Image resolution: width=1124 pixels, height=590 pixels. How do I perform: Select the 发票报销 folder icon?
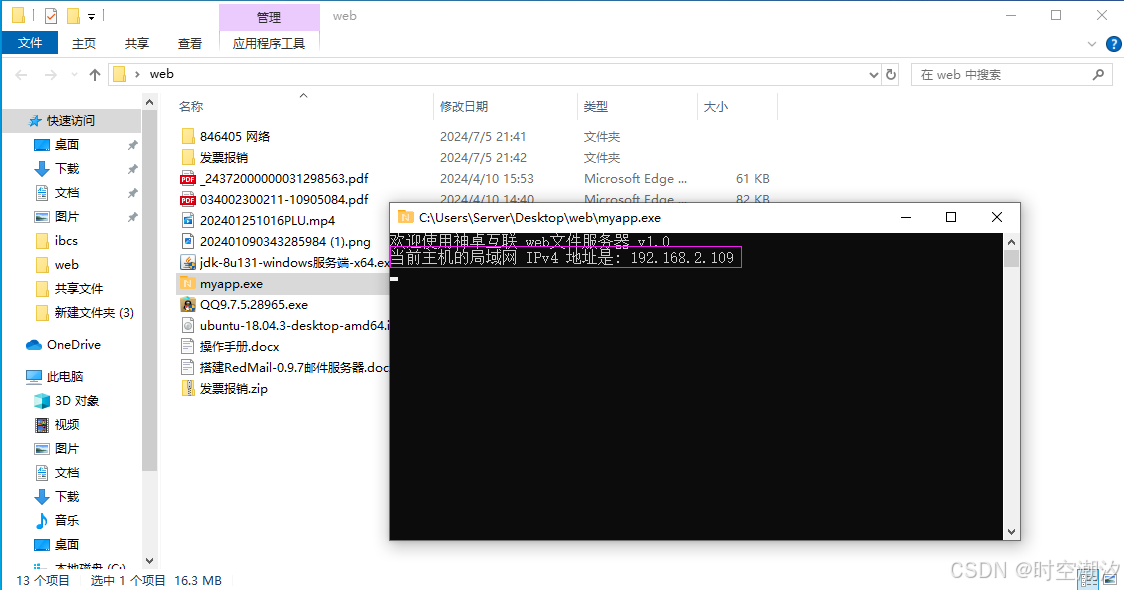(x=188, y=157)
